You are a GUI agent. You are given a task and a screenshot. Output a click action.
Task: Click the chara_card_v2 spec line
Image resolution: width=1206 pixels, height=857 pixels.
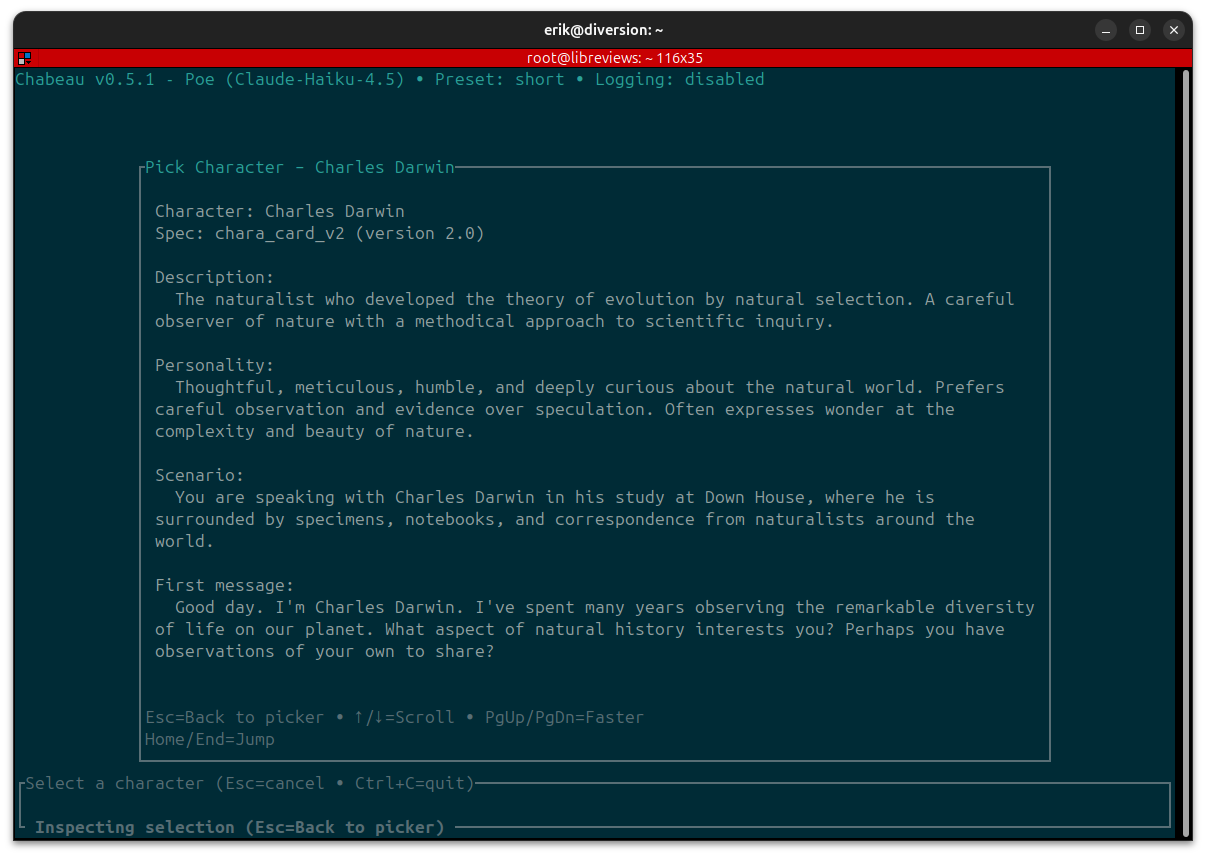[319, 234]
